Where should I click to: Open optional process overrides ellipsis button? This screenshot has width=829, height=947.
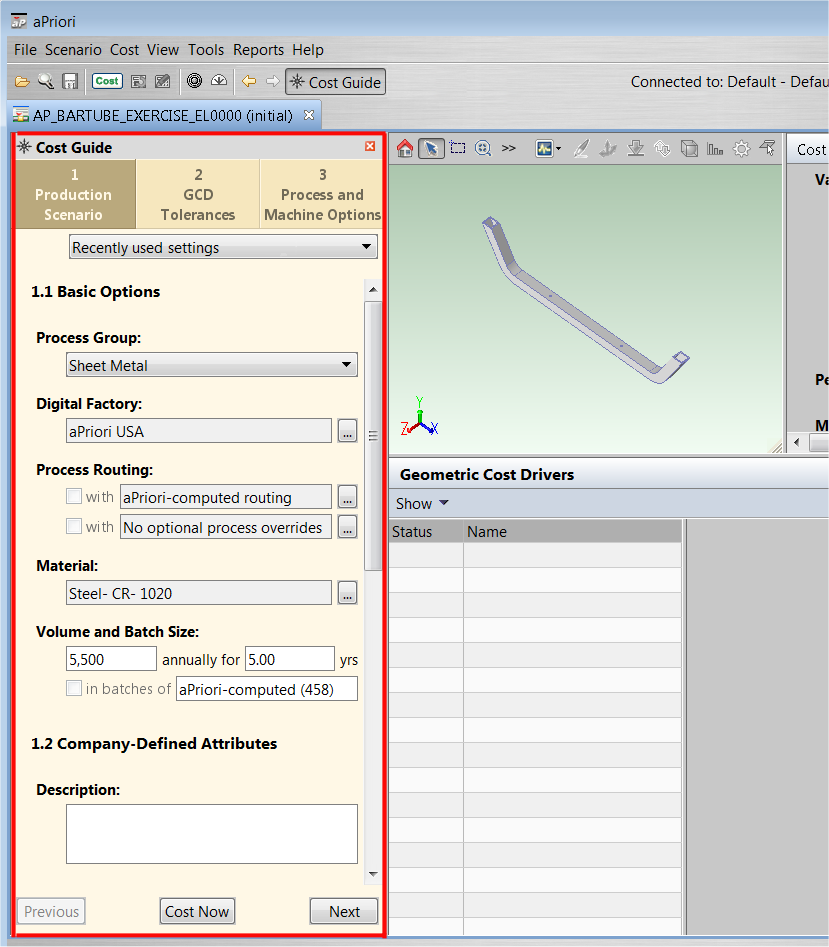coord(347,527)
